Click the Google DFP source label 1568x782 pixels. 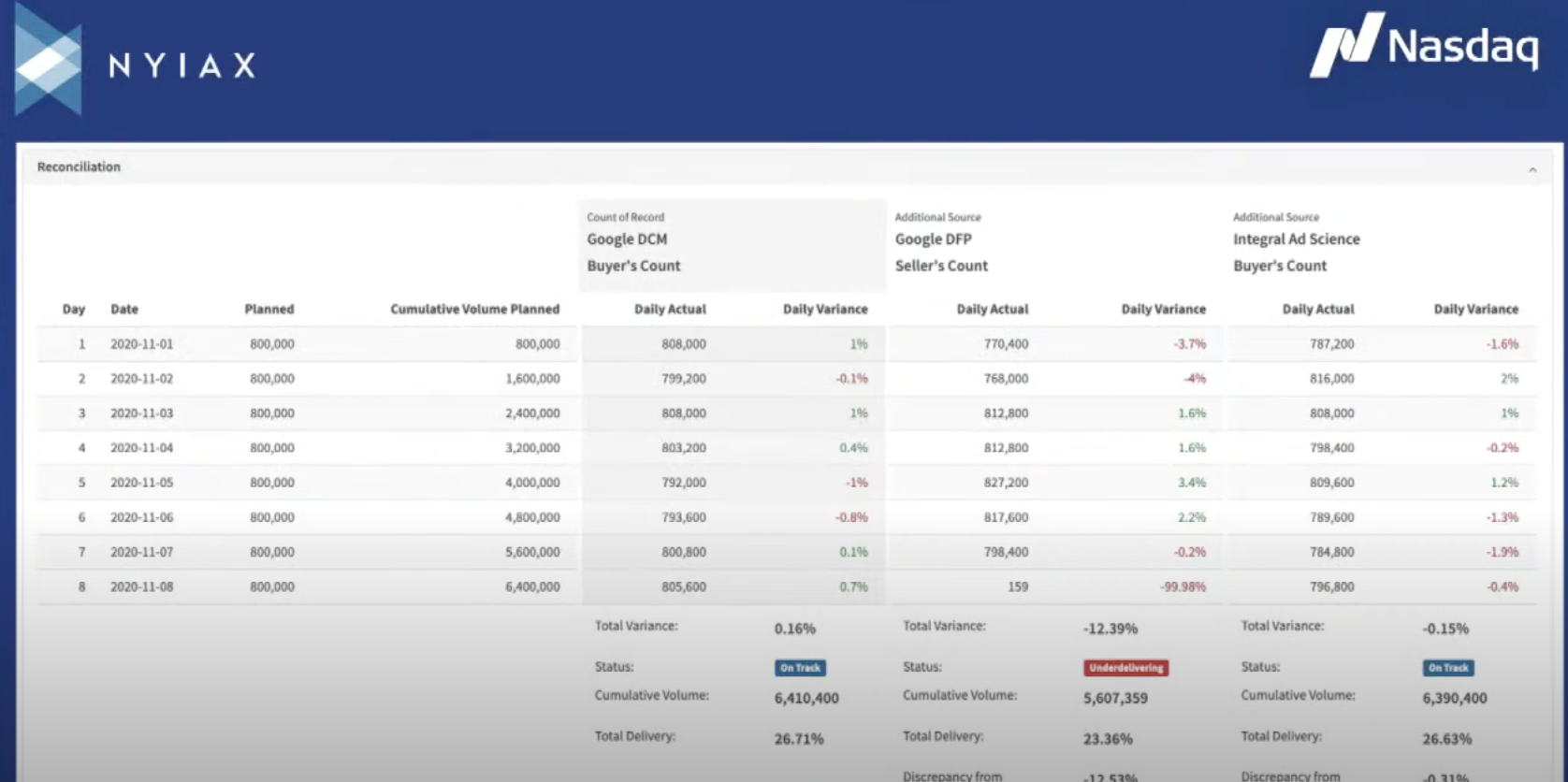point(933,239)
